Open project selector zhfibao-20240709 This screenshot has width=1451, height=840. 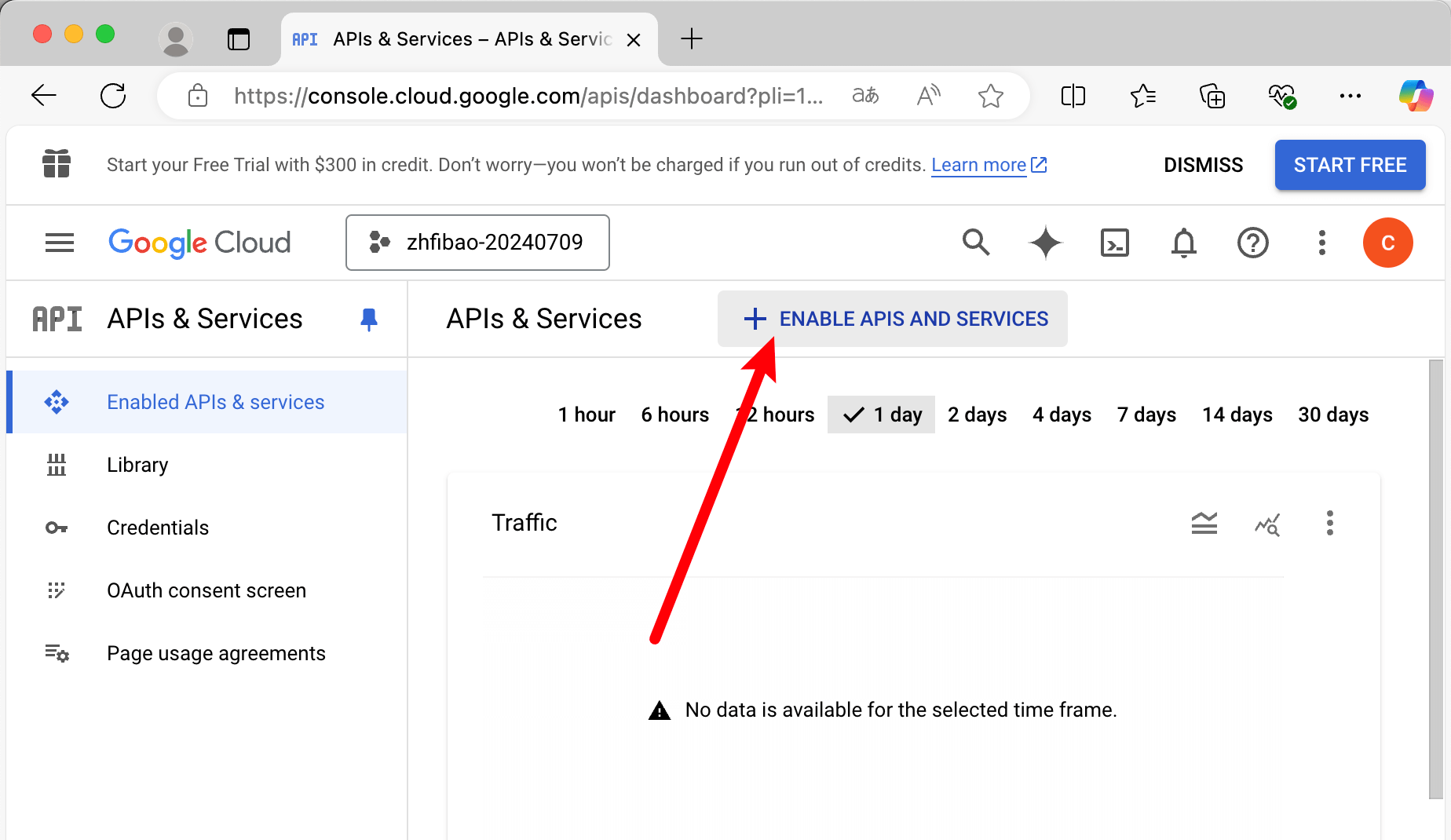tap(477, 243)
